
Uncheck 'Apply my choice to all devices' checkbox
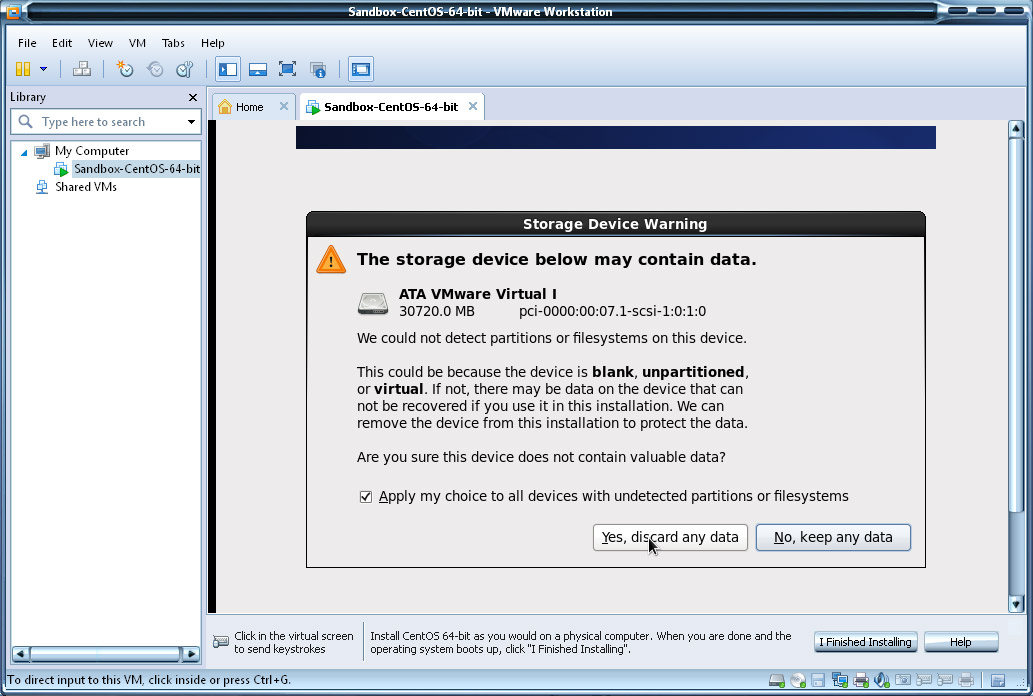click(x=366, y=496)
